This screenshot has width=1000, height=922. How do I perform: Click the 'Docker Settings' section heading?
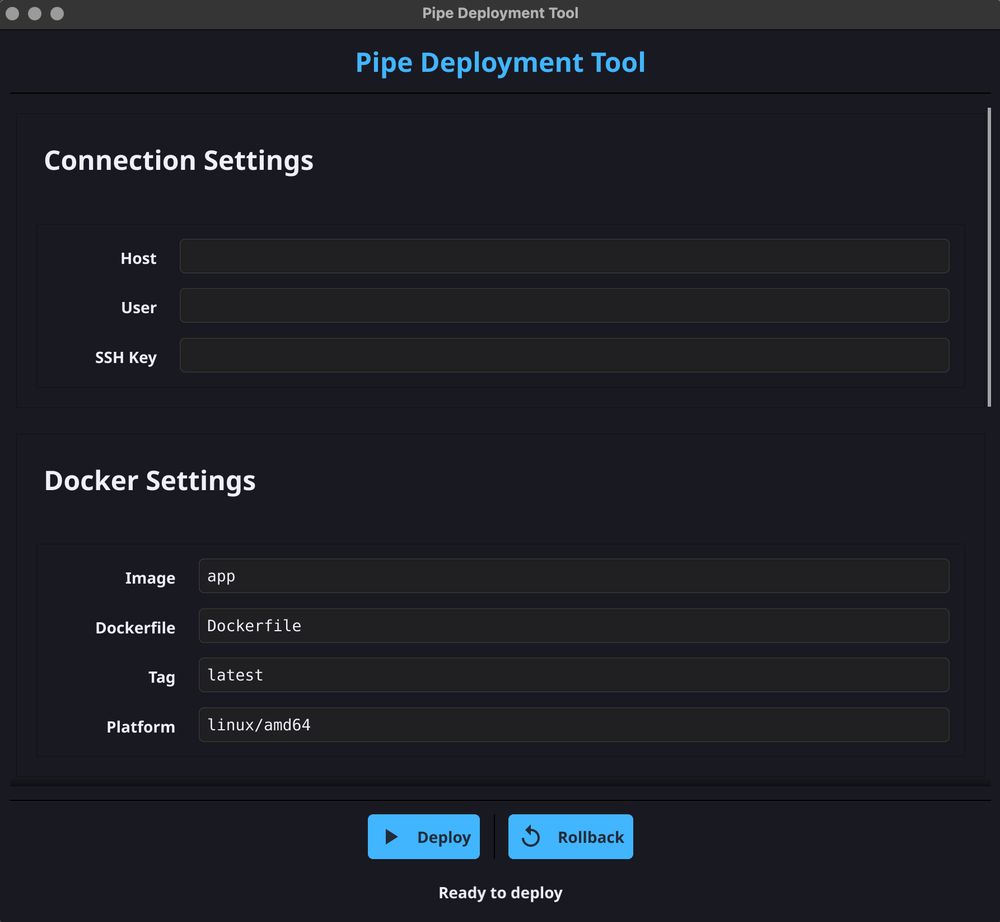pyautogui.click(x=149, y=480)
